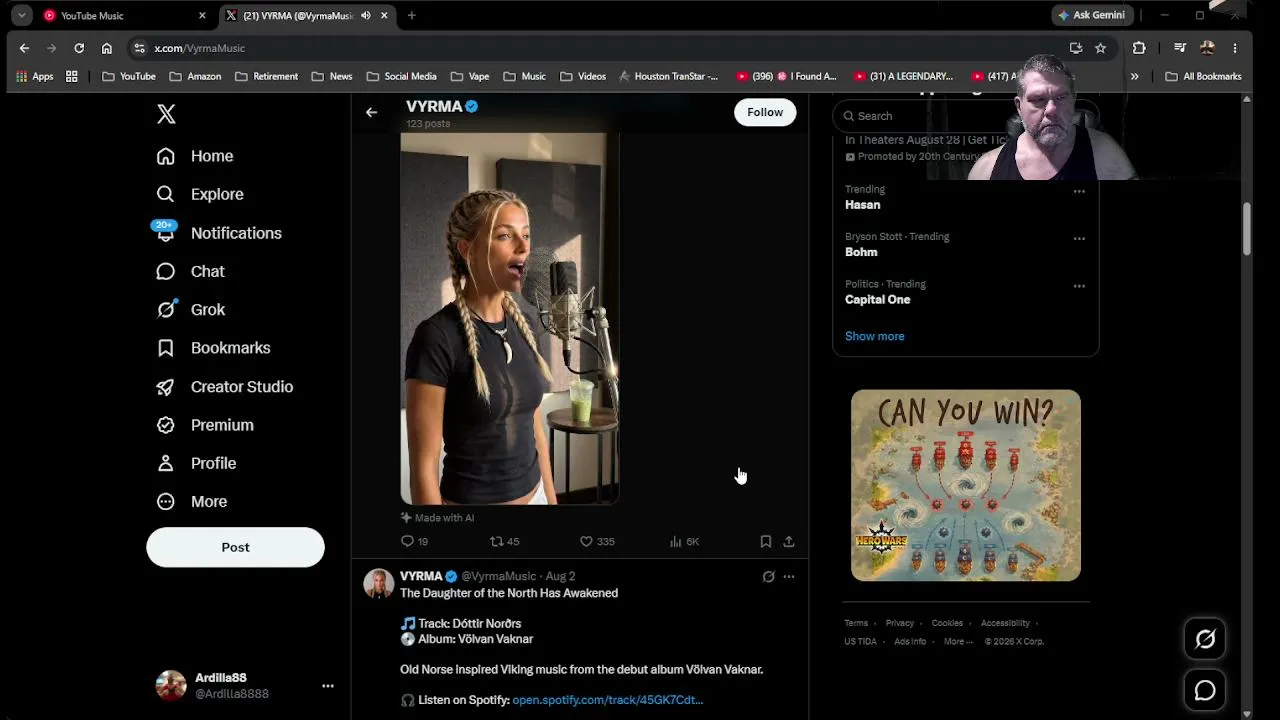
Task: Click the Grok icon on the Aug 2 post
Action: (768, 576)
